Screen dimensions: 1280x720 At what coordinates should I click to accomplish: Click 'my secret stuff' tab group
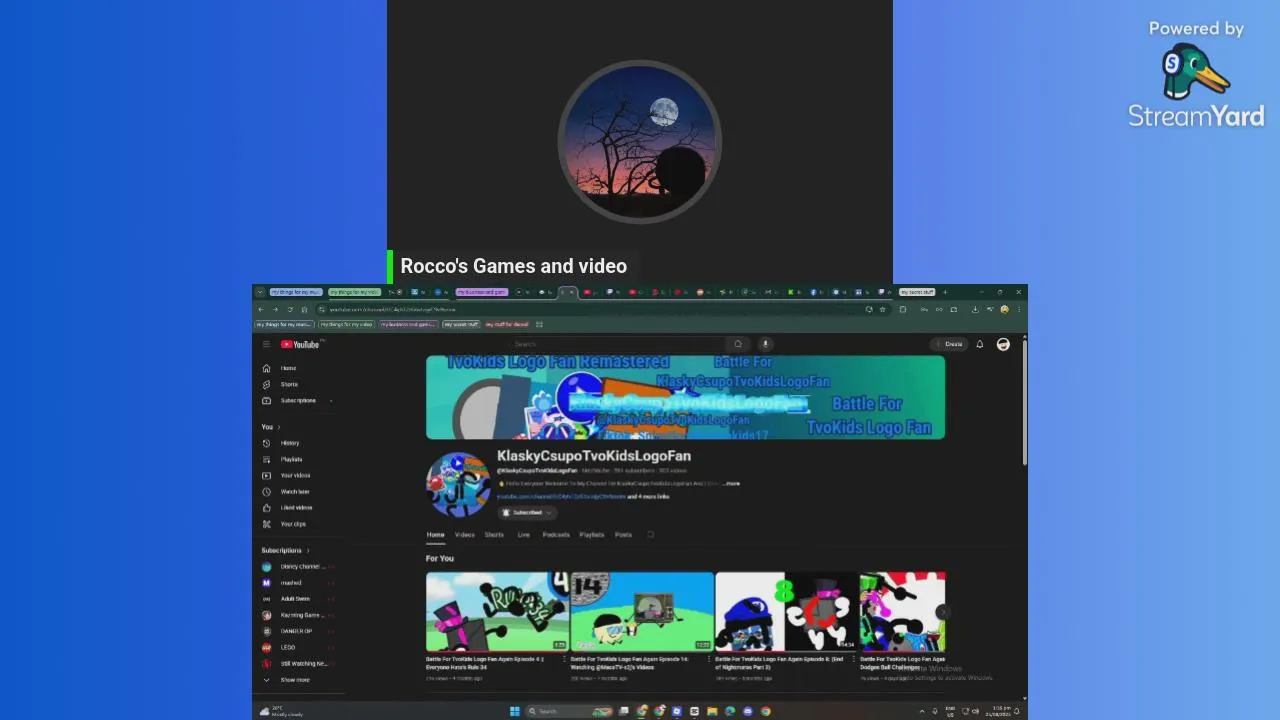(x=917, y=292)
